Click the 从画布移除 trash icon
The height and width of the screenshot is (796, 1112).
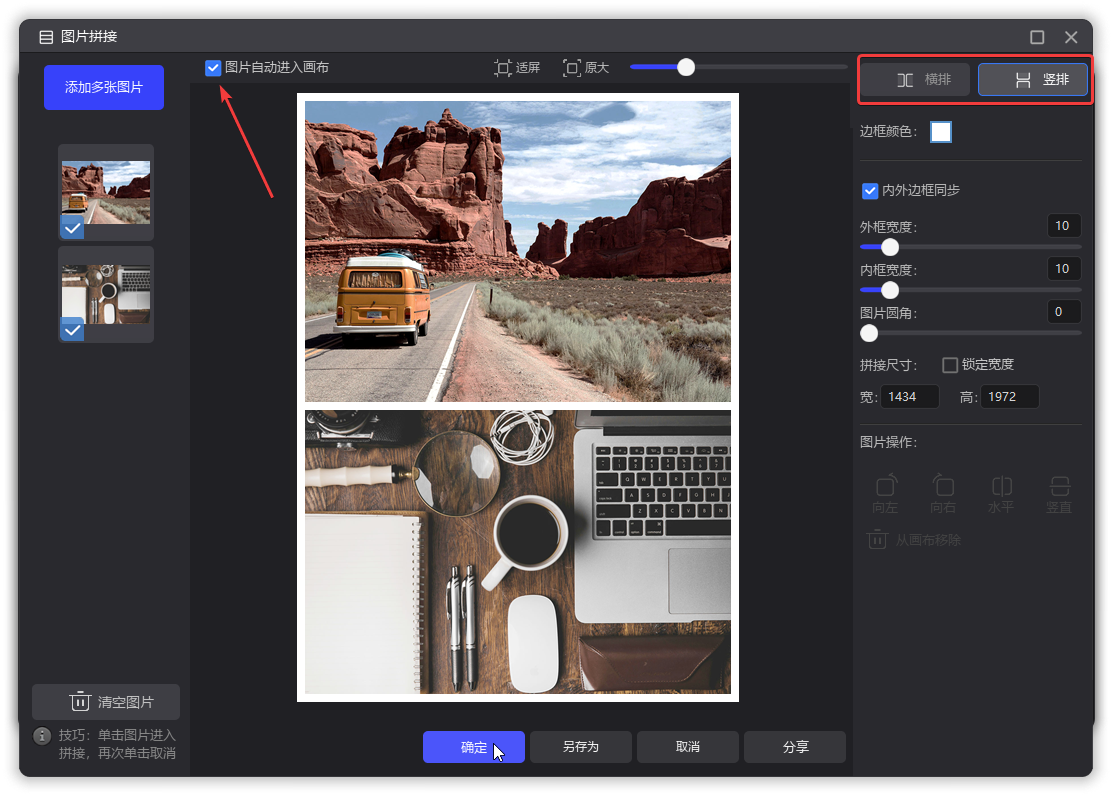877,540
